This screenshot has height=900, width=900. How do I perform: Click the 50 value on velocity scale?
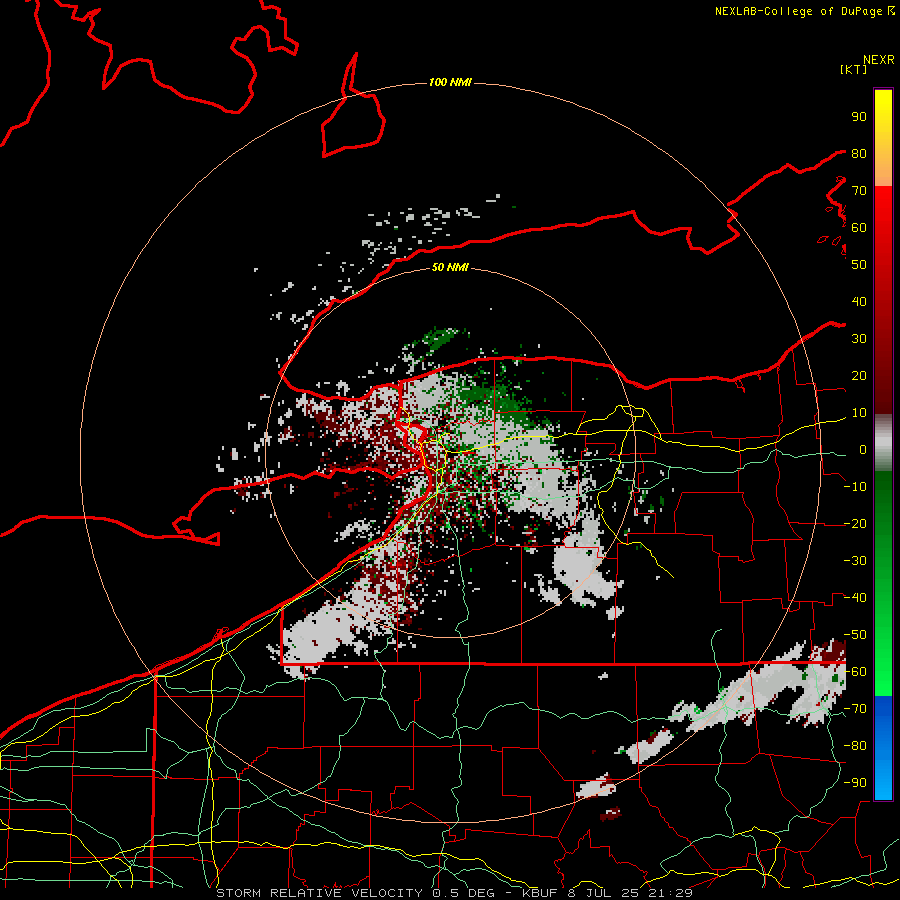859,265
